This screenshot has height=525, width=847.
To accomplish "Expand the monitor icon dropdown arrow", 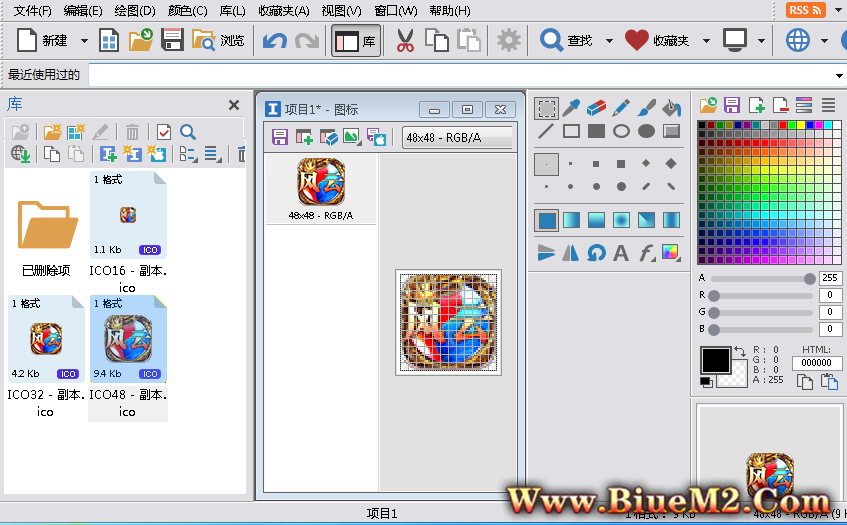I will pos(761,41).
